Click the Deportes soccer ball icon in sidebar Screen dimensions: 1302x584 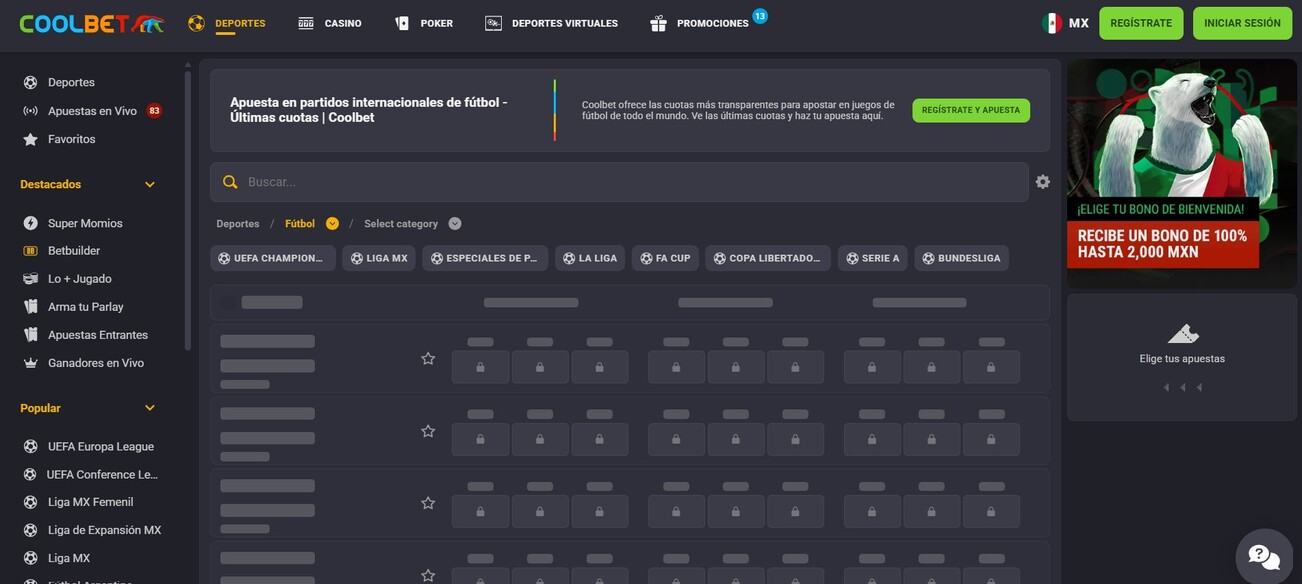(31, 83)
